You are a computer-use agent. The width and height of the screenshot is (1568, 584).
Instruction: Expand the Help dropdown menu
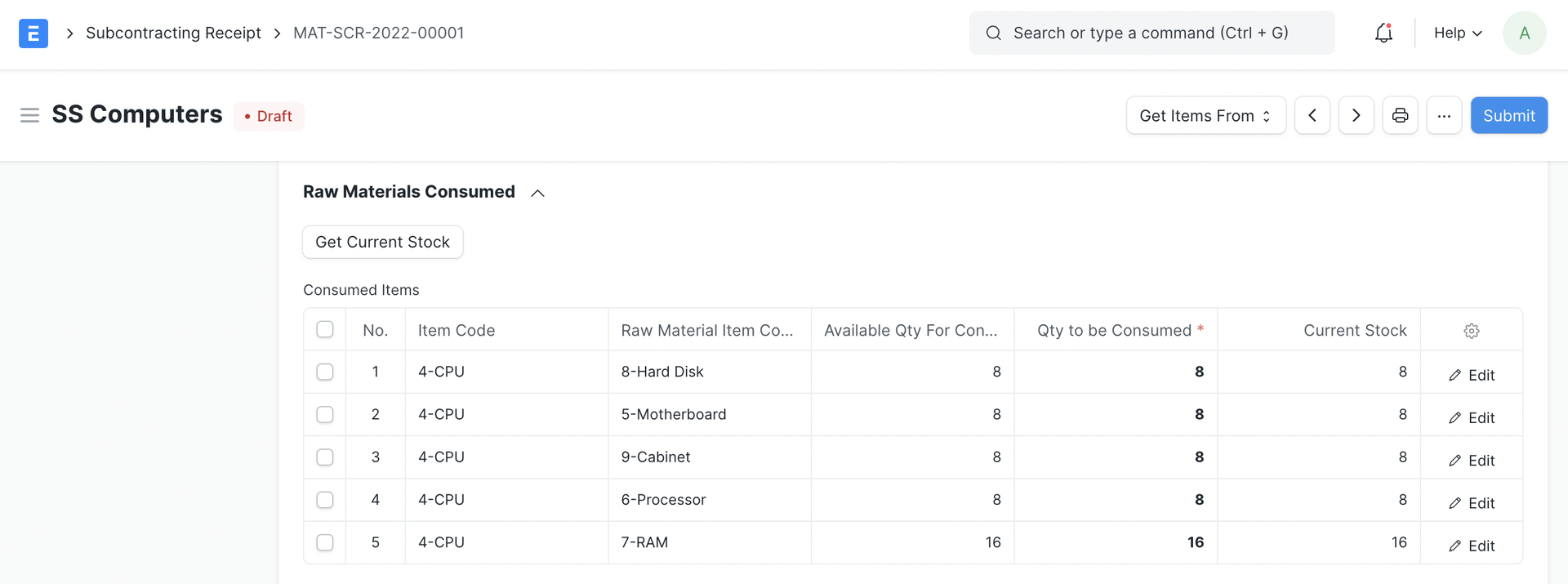coord(1458,33)
